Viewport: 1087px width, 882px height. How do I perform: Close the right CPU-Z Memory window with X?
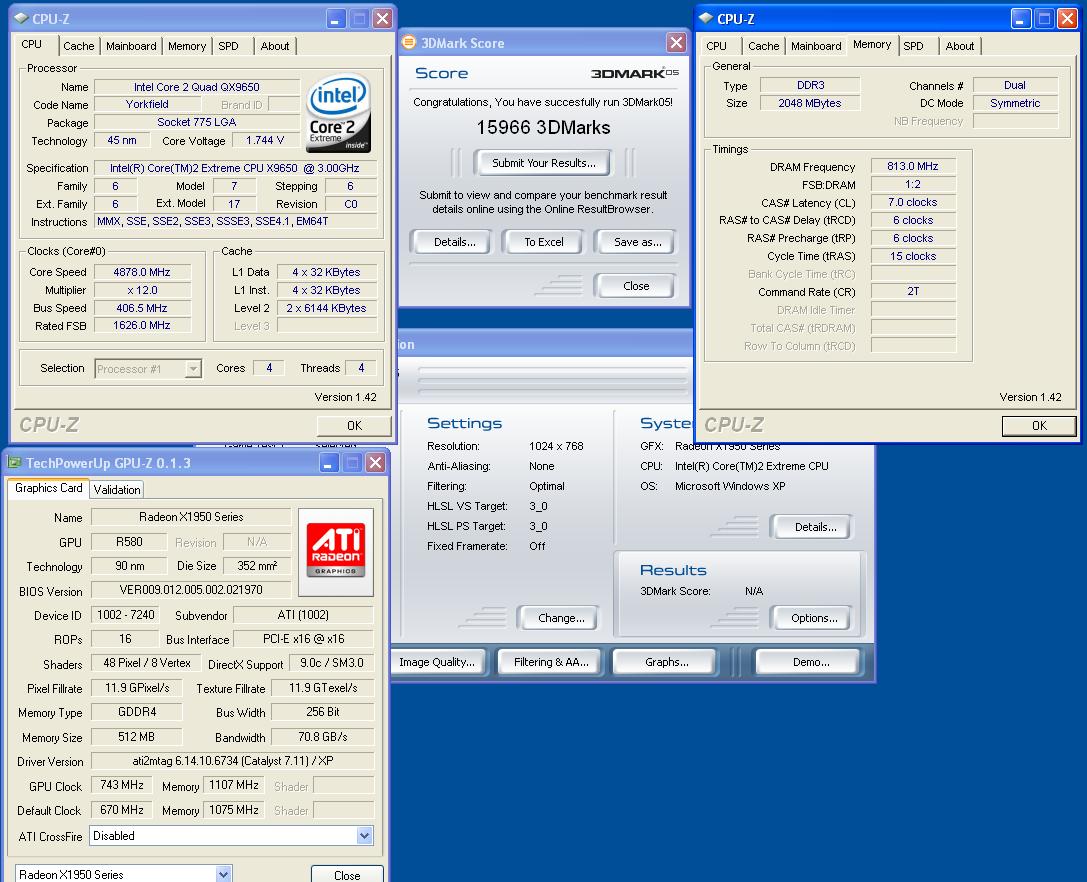[1067, 19]
